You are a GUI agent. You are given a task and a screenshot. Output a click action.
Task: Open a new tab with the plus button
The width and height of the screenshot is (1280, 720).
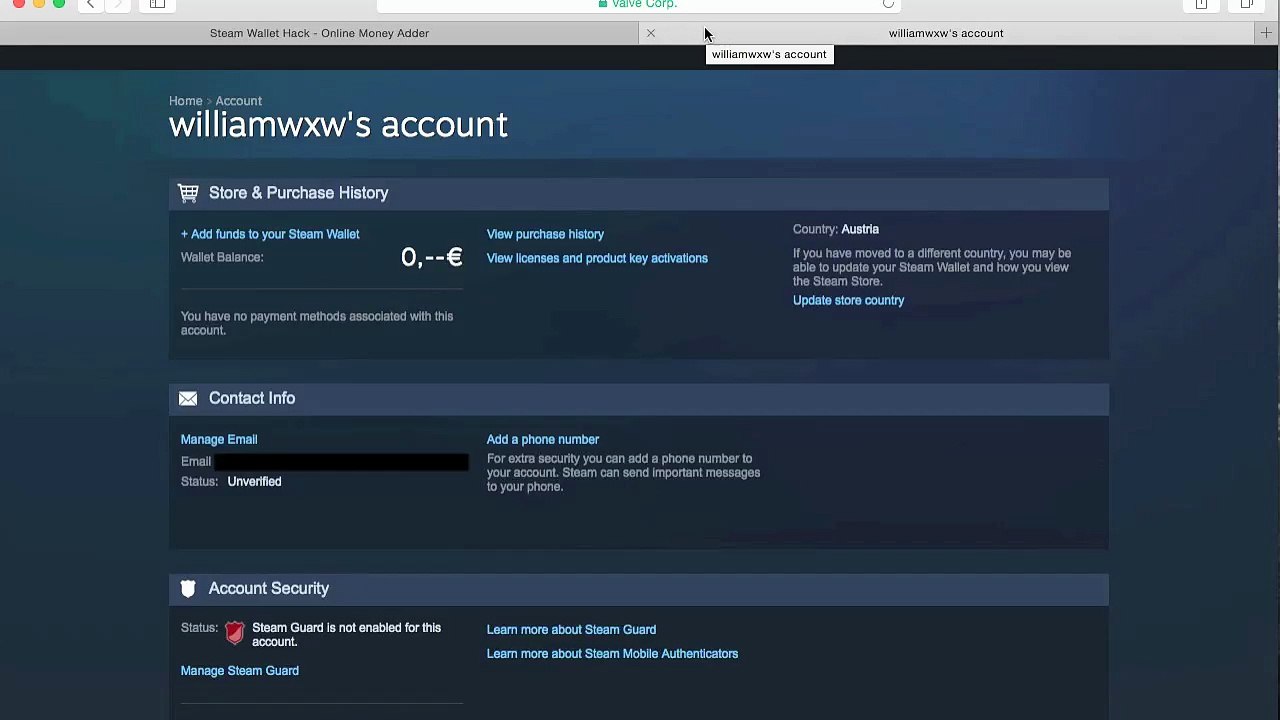pyautogui.click(x=1266, y=33)
